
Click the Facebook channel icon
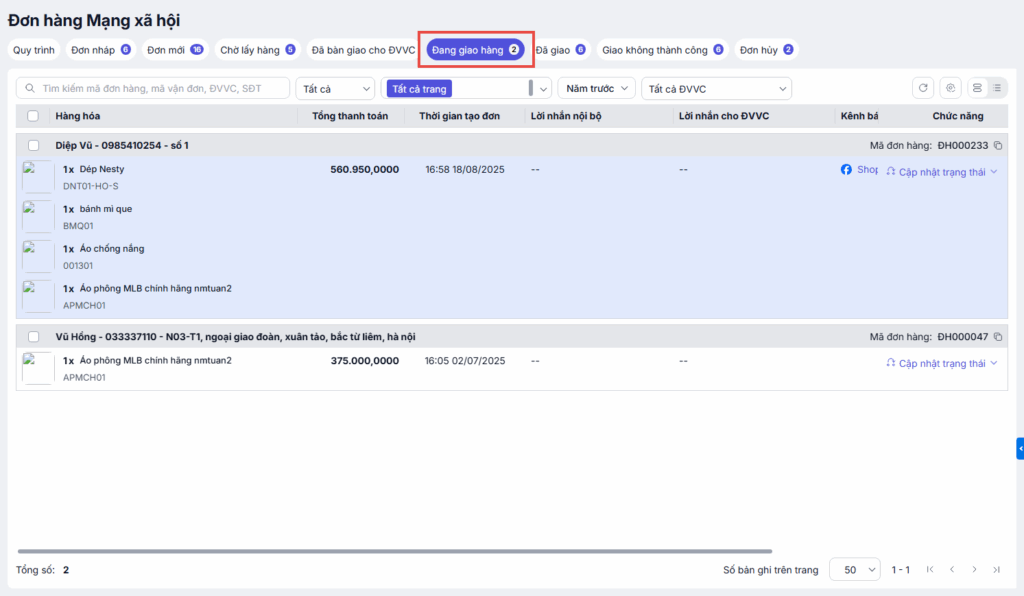(846, 170)
